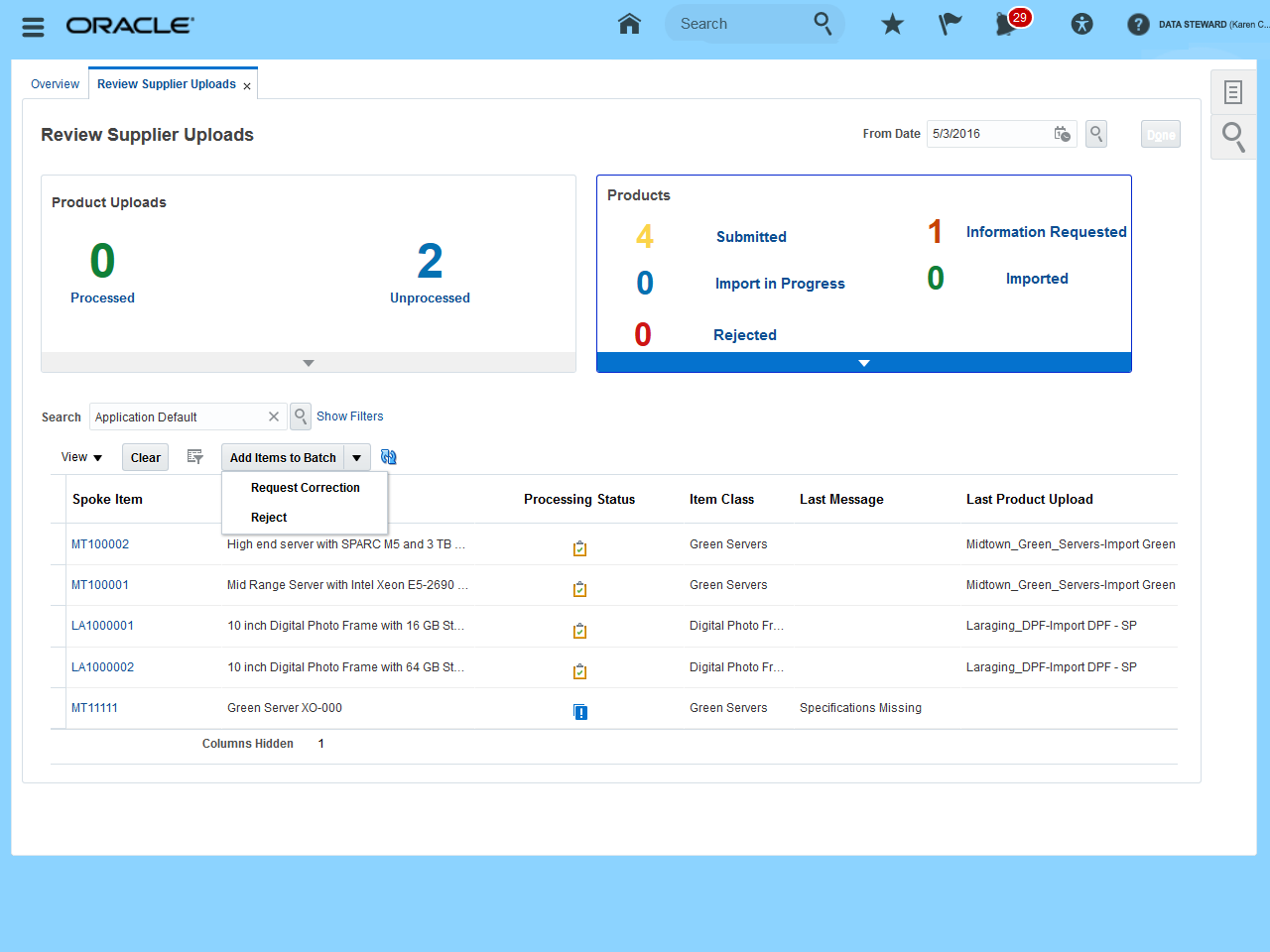Open spoke item link MT100002
This screenshot has height=952, width=1270.
tap(99, 543)
